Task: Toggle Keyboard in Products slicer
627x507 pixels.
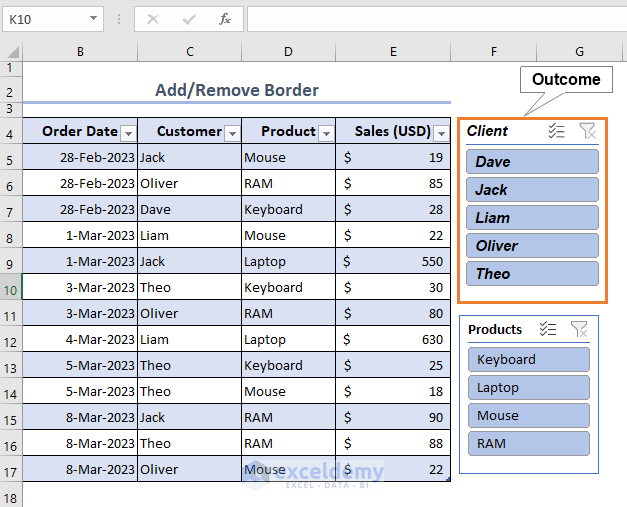Action: pyautogui.click(x=529, y=360)
